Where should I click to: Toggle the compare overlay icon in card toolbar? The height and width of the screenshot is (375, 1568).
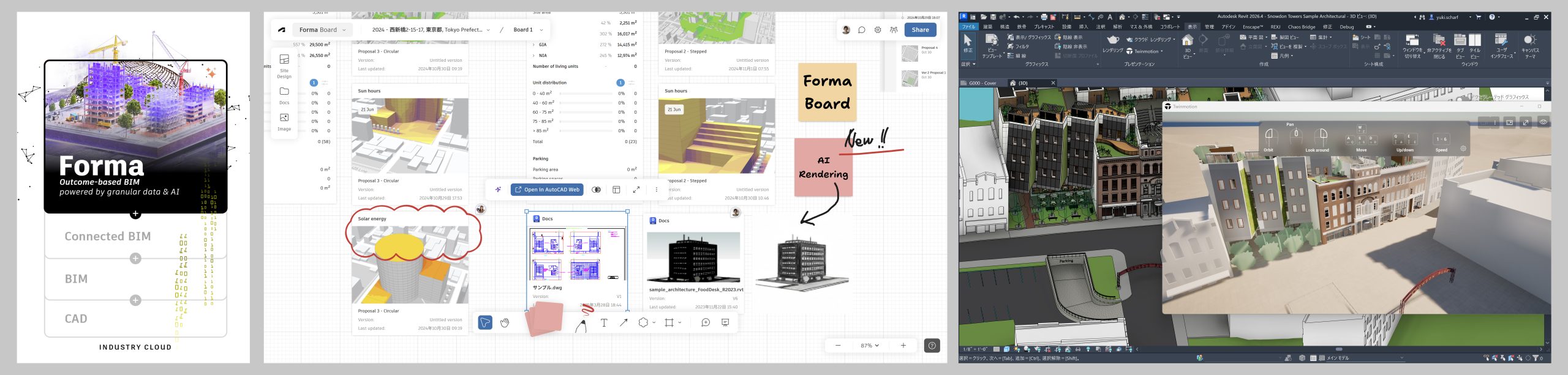point(596,190)
